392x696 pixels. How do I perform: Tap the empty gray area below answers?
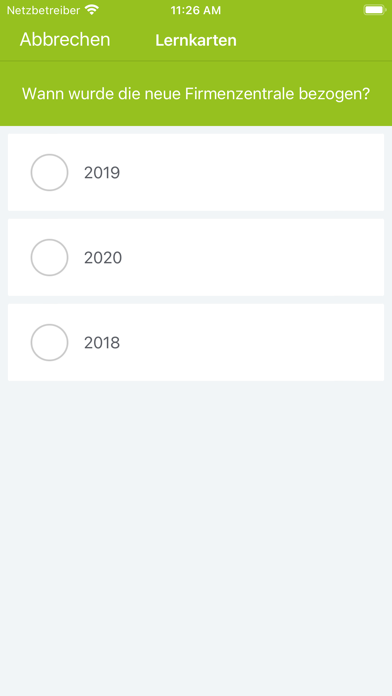click(x=196, y=533)
